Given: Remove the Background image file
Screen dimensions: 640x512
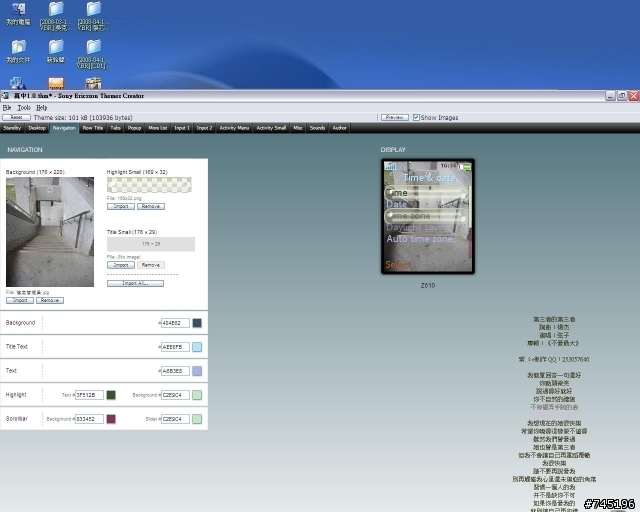Looking at the screenshot, I should pos(50,300).
